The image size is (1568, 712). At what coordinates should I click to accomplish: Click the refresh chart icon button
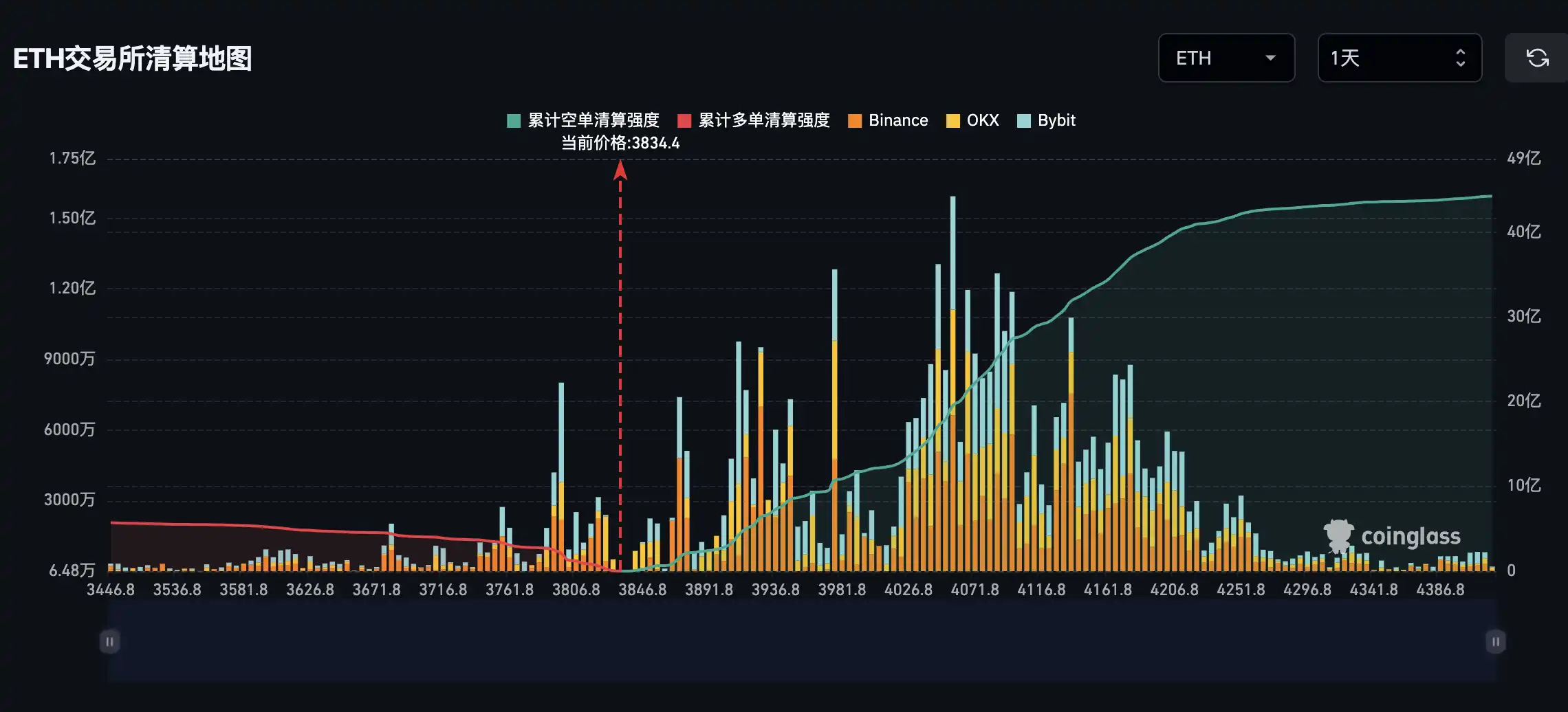tap(1537, 58)
